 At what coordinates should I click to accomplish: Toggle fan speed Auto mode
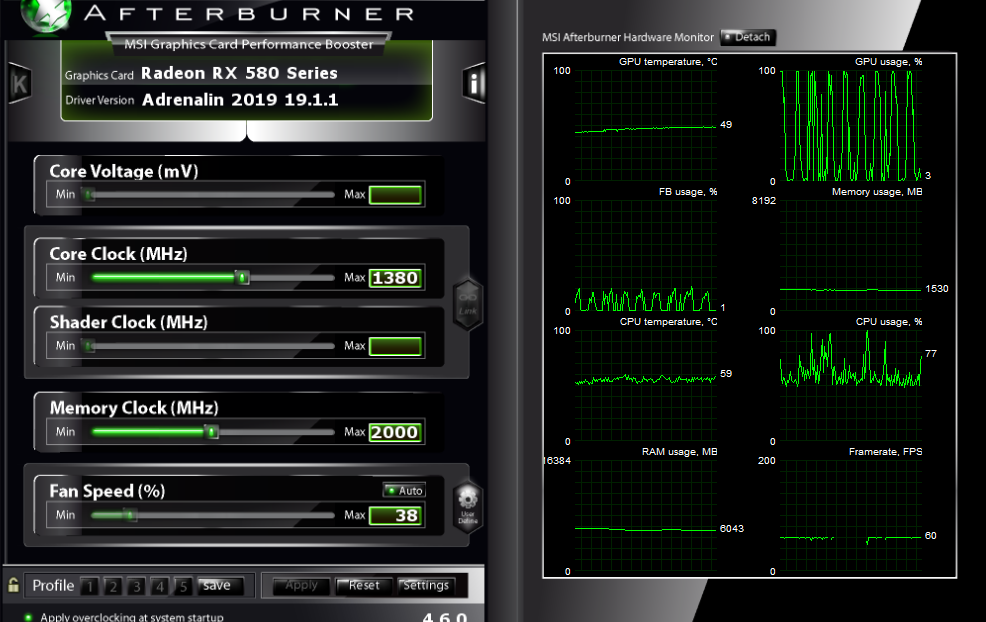coord(404,490)
